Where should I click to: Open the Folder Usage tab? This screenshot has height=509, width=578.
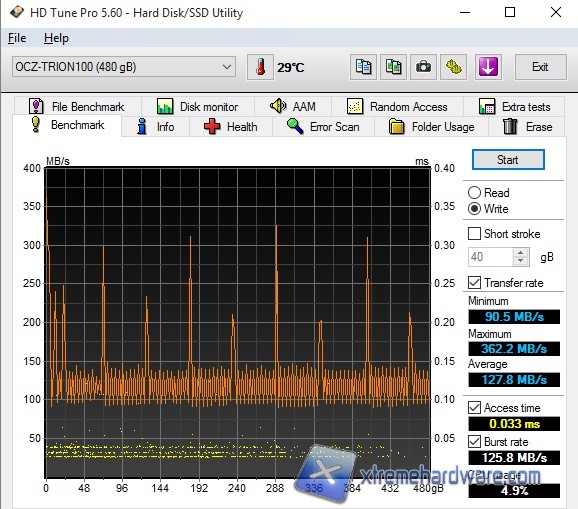click(x=432, y=127)
